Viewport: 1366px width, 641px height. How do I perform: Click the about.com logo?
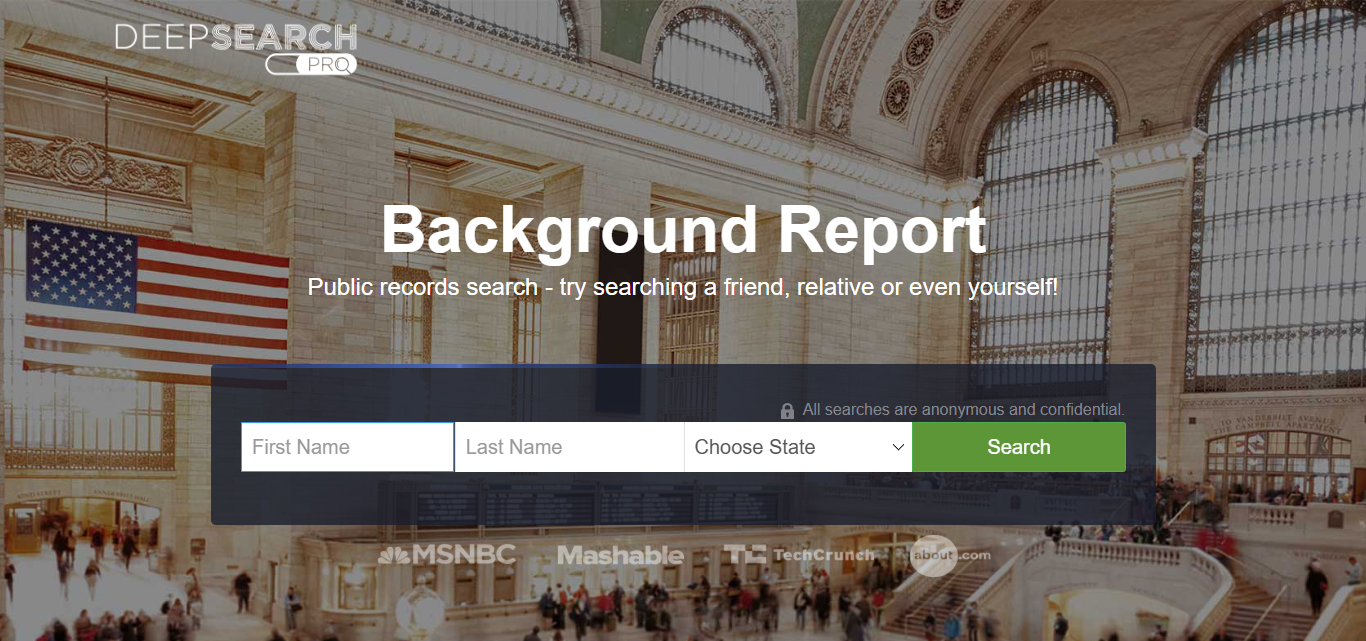949,555
